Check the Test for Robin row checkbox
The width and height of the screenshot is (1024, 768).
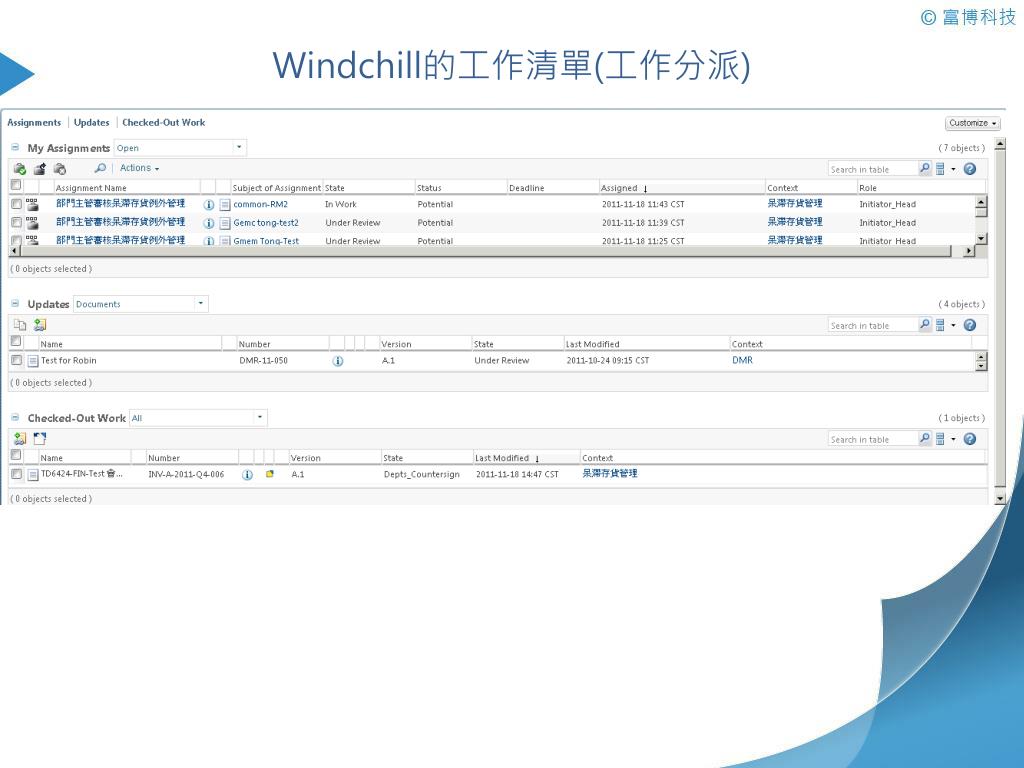coord(16,360)
